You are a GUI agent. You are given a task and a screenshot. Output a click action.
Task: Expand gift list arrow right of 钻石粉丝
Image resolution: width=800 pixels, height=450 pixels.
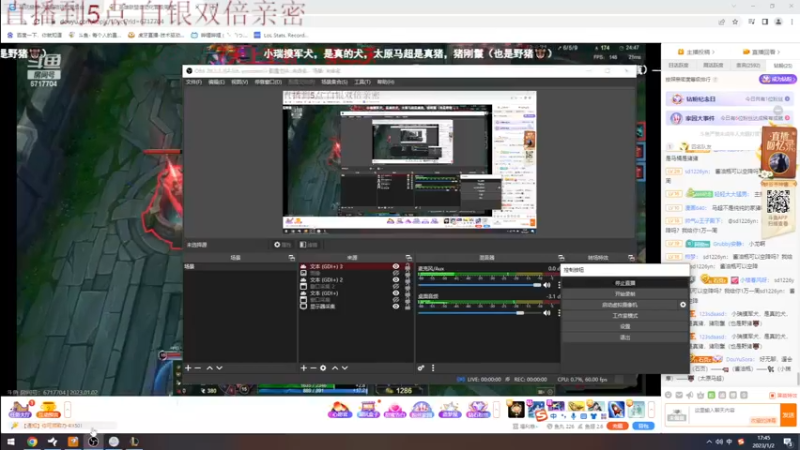496,409
